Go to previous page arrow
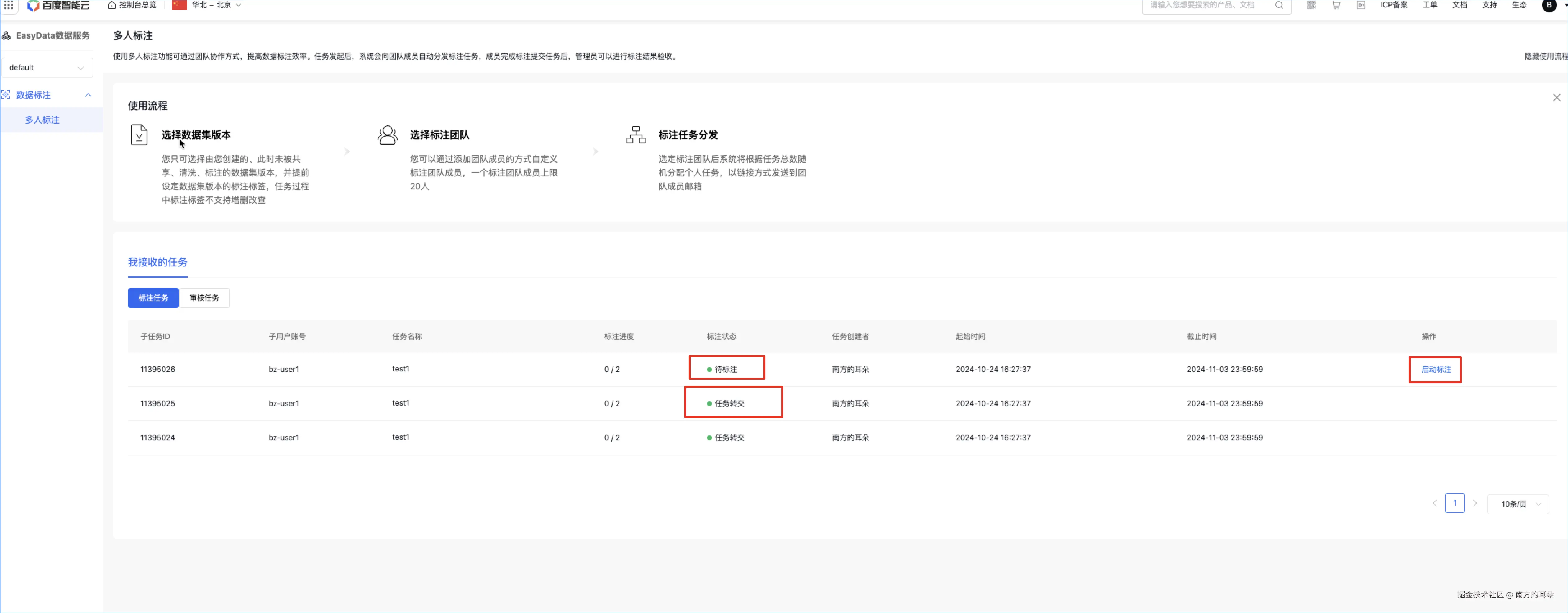1568x613 pixels. pos(1435,503)
